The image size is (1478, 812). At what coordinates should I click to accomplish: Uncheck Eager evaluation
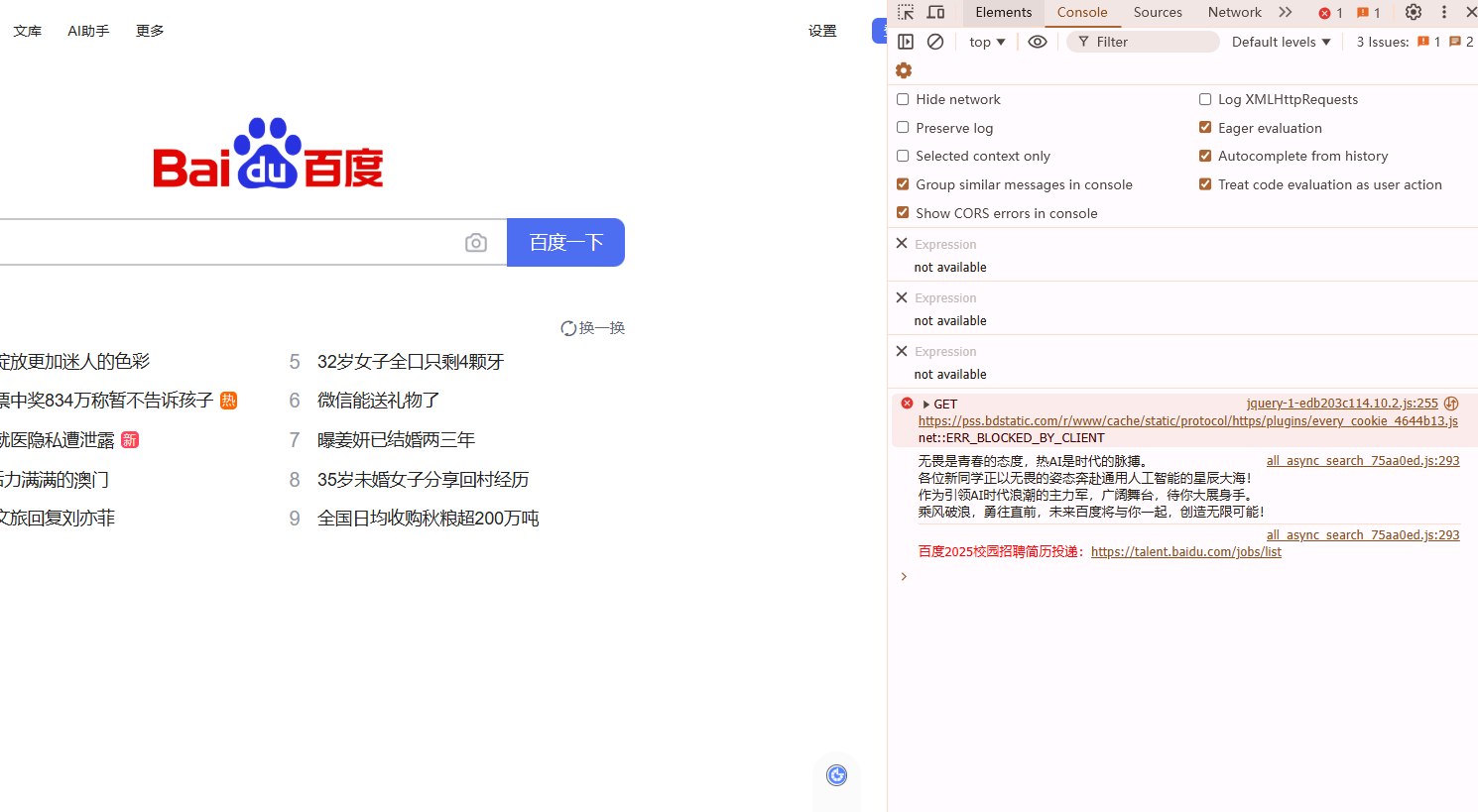pyautogui.click(x=1205, y=128)
